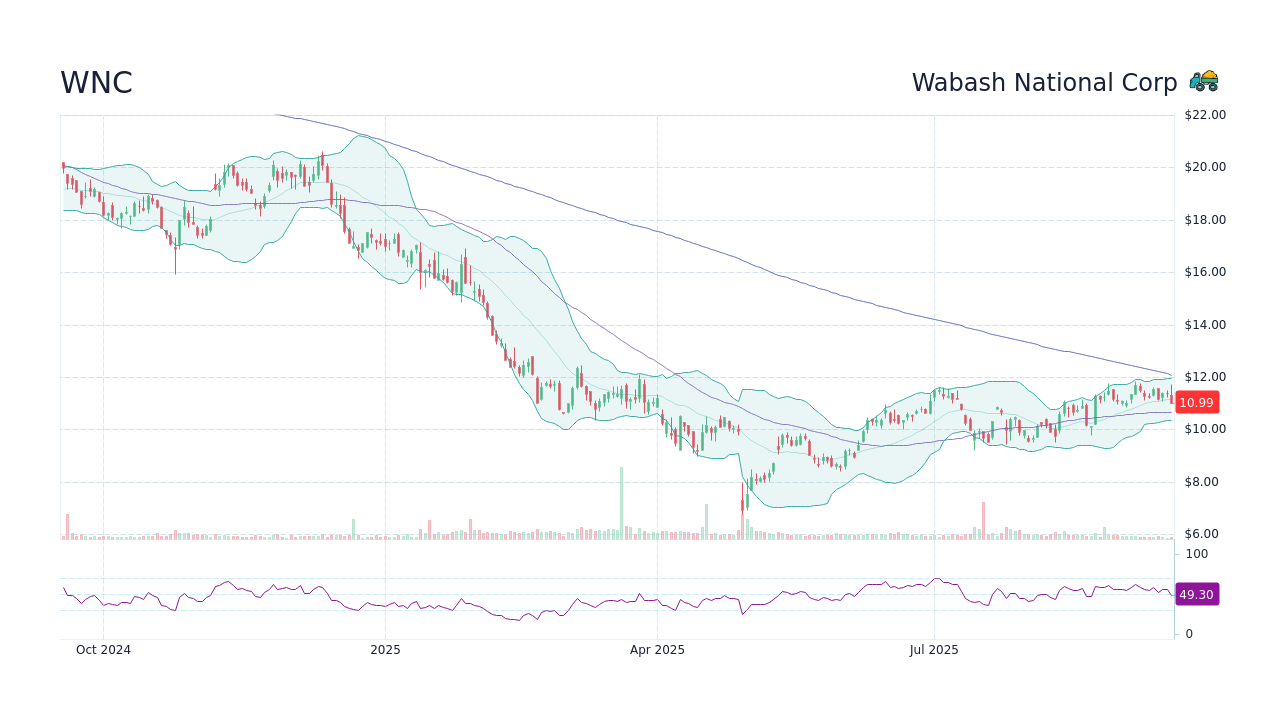1280x720 pixels.
Task: Click the 100 label on the RSI axis
Action: (1197, 554)
